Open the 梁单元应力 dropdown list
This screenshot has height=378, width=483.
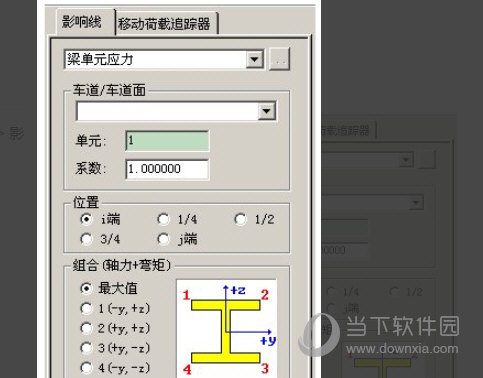point(255,60)
